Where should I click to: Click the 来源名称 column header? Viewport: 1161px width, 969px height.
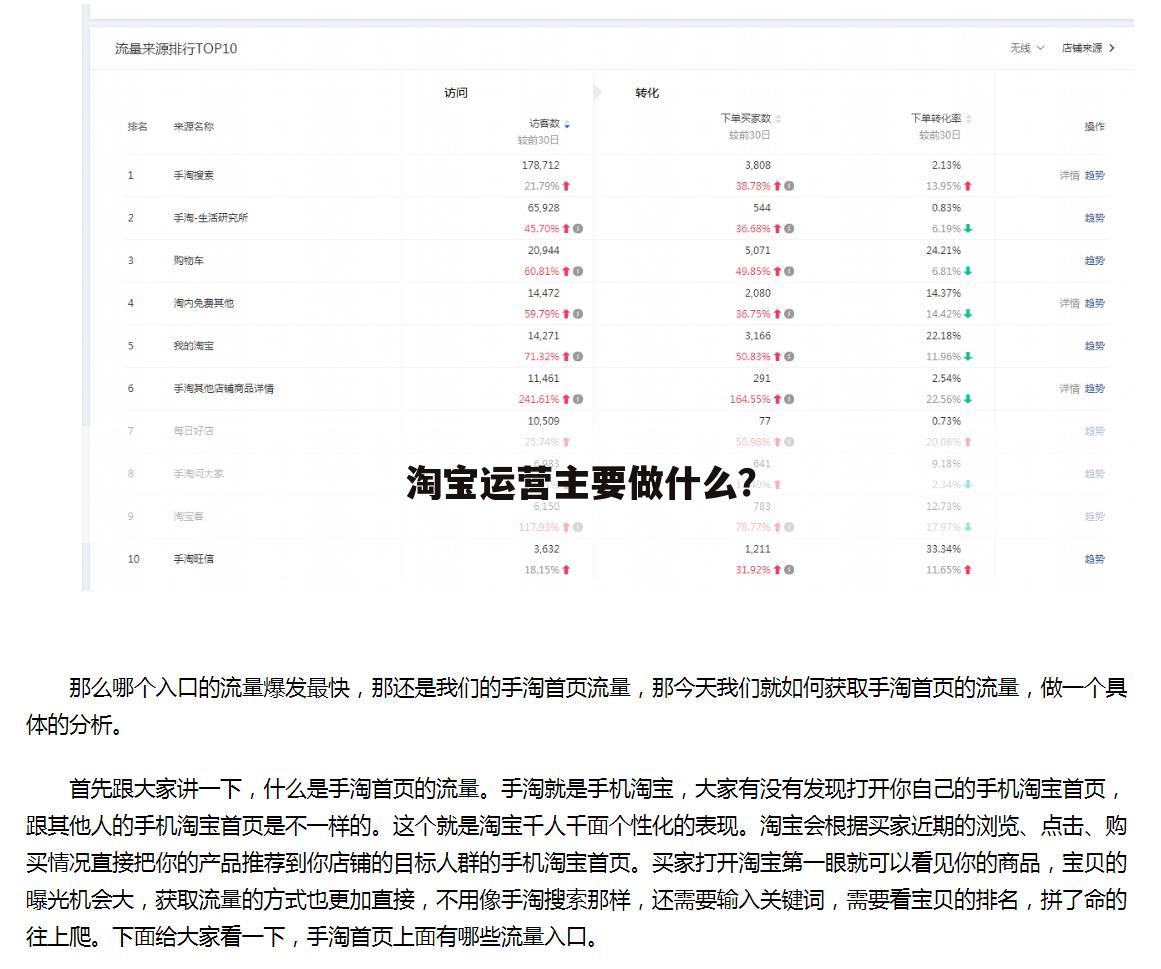(194, 127)
